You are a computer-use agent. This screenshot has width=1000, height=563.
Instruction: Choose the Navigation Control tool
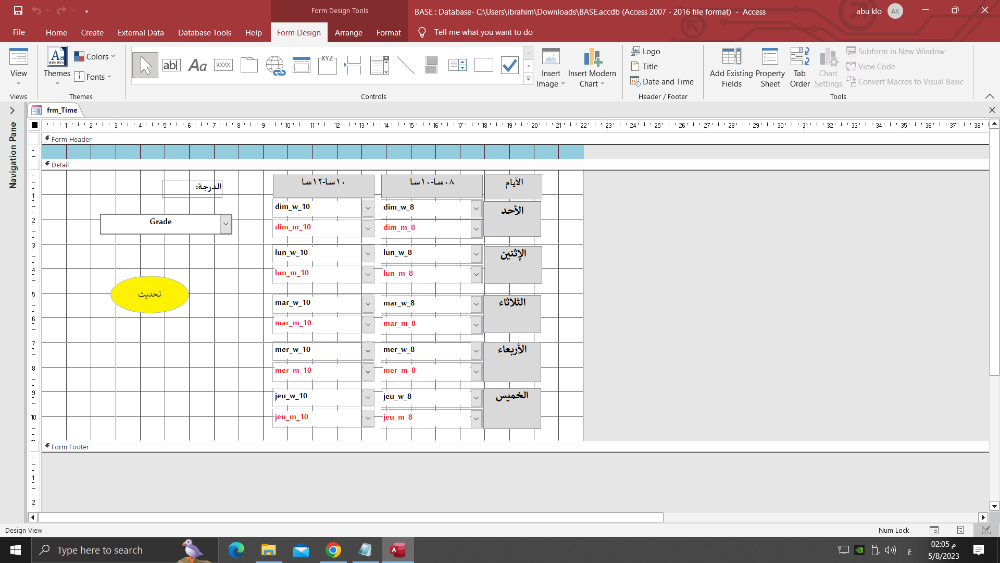(301, 65)
